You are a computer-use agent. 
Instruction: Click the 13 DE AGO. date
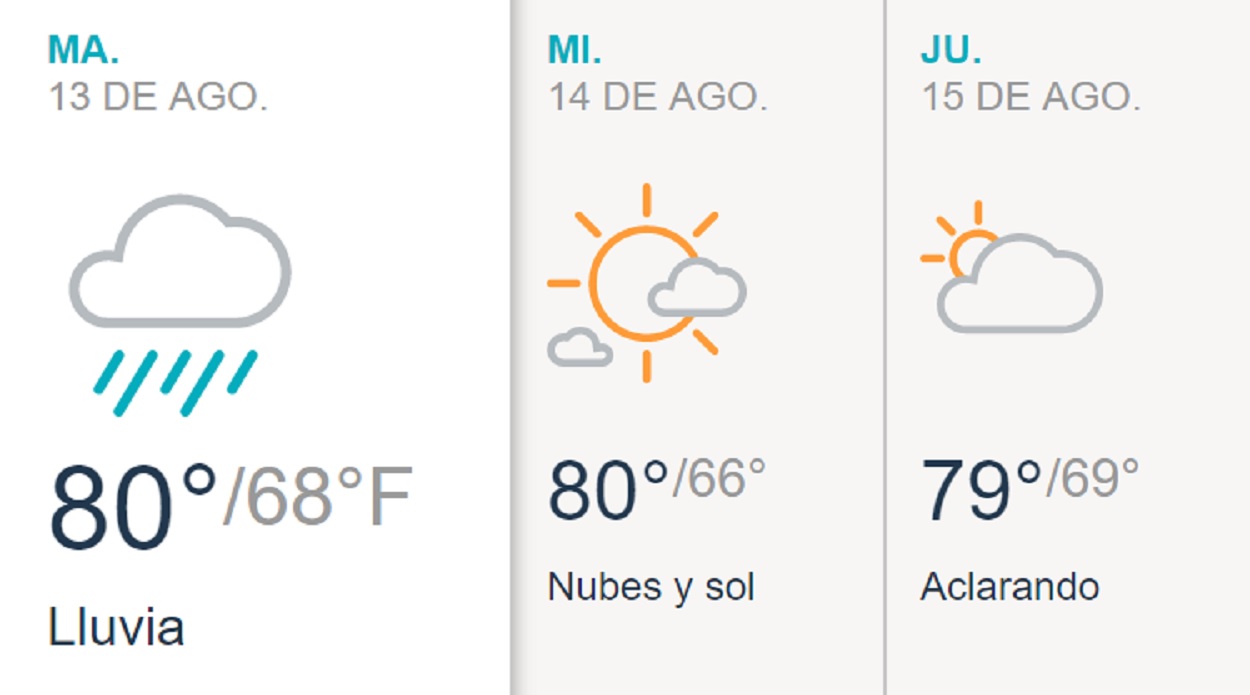tap(157, 96)
